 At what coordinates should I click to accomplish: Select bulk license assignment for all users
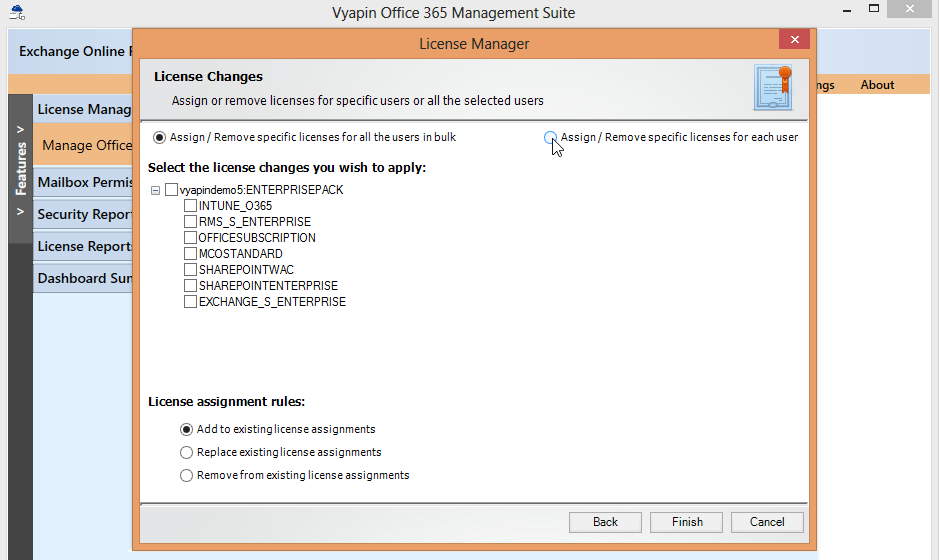tap(159, 137)
